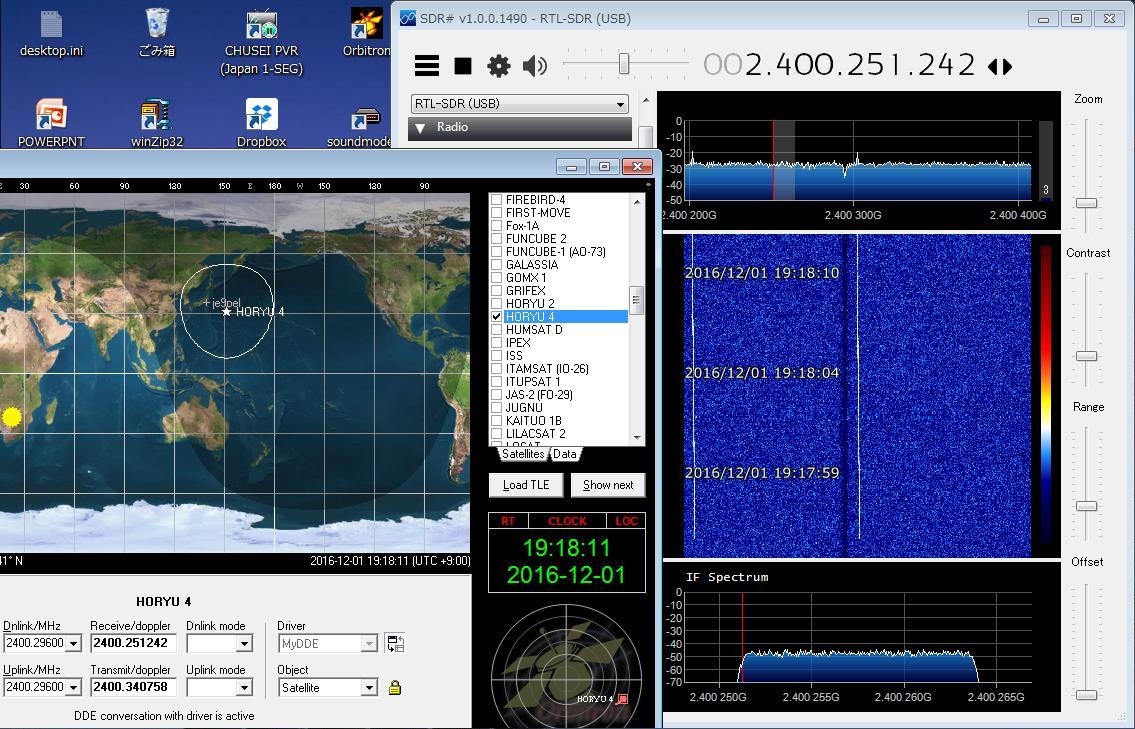1135x729 pixels.
Task: Click the Receive/doppler frequency field
Action: click(x=132, y=643)
